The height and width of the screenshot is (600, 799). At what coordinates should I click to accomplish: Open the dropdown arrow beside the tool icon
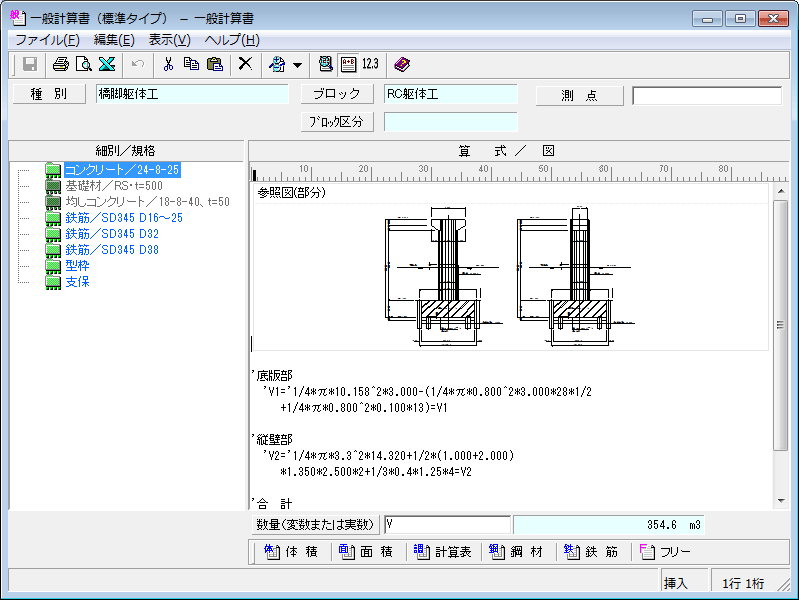[x=297, y=65]
